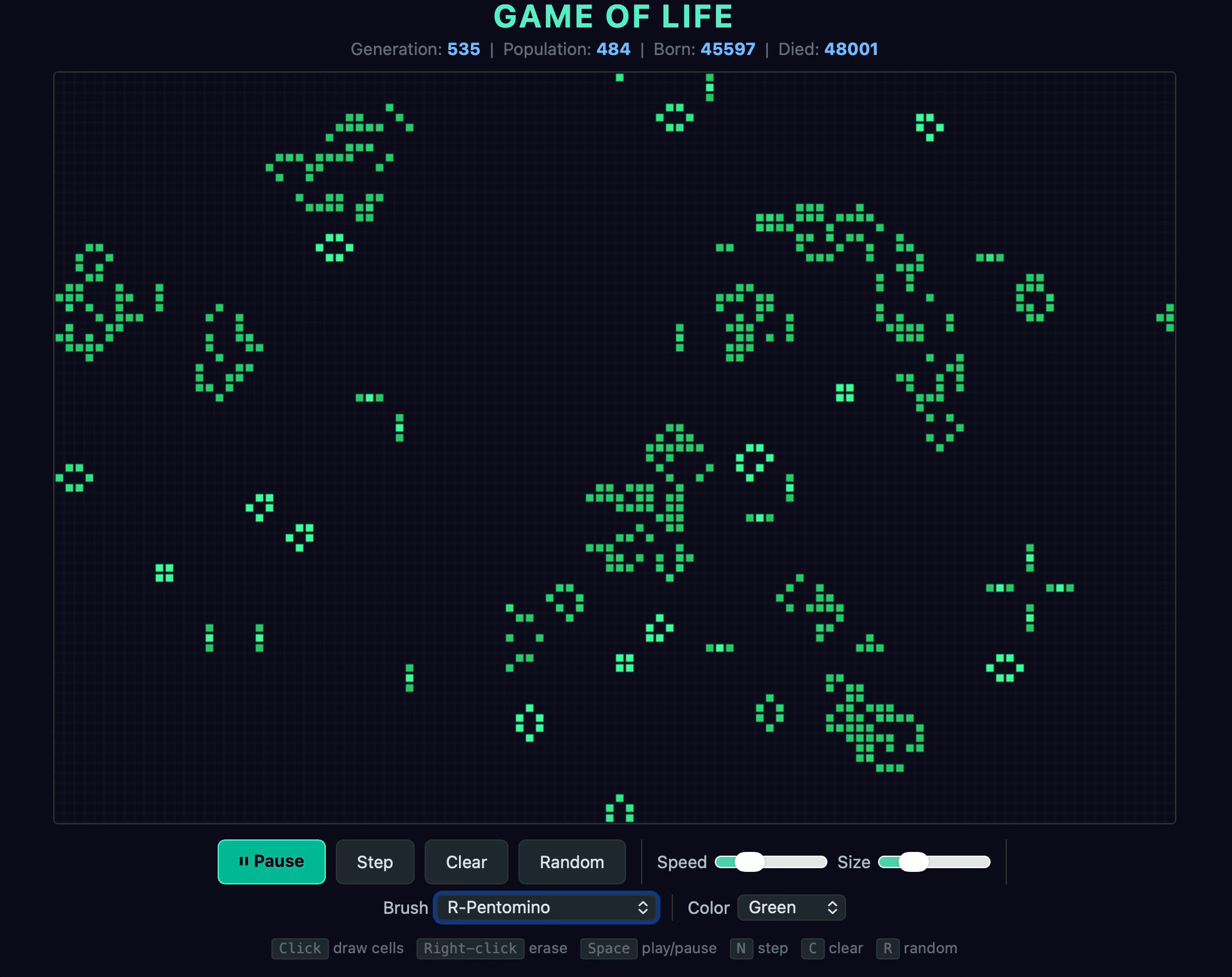Click the right end of Speed slider track

pyautogui.click(x=822, y=862)
